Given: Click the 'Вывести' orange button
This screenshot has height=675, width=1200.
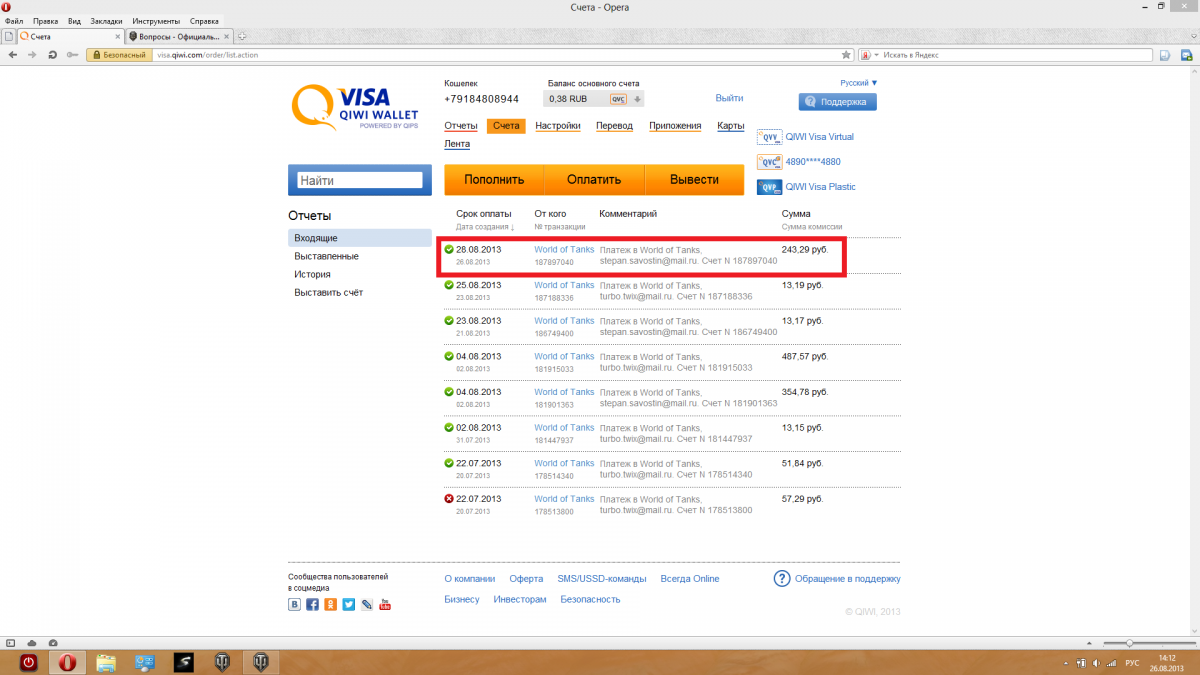Looking at the screenshot, I should click(x=694, y=180).
